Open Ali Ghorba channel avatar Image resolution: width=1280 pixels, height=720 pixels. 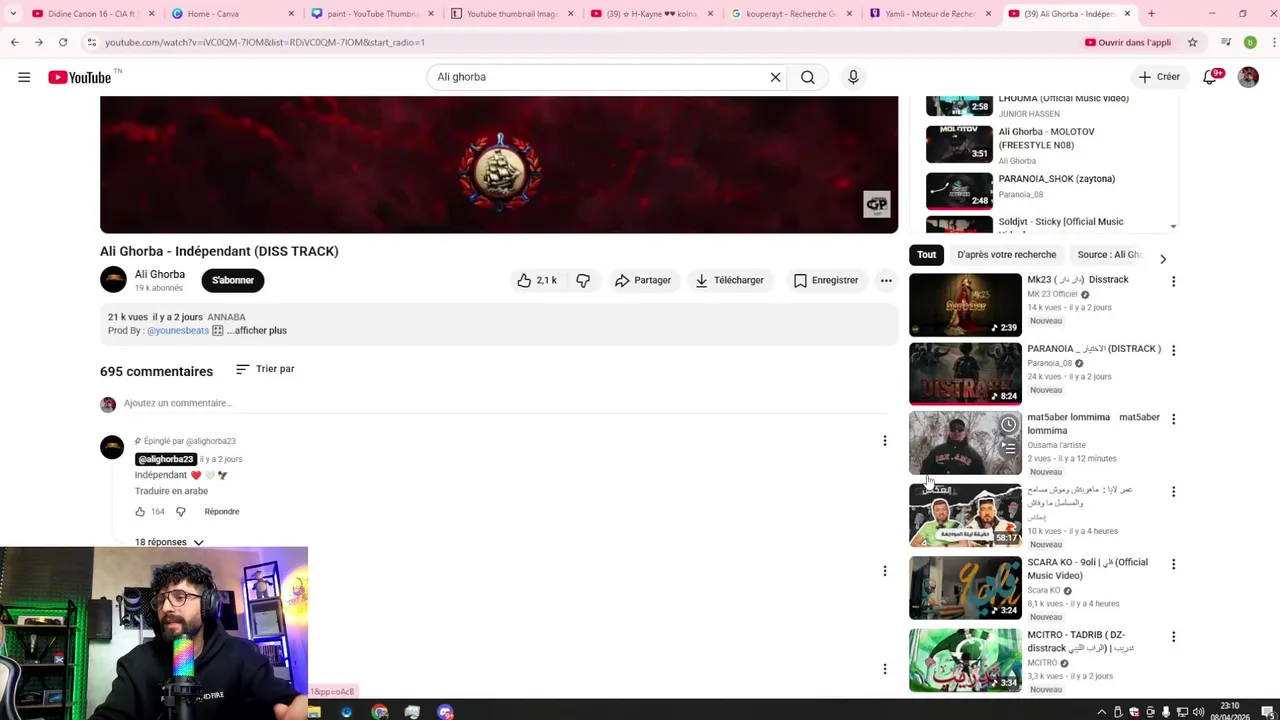(113, 280)
